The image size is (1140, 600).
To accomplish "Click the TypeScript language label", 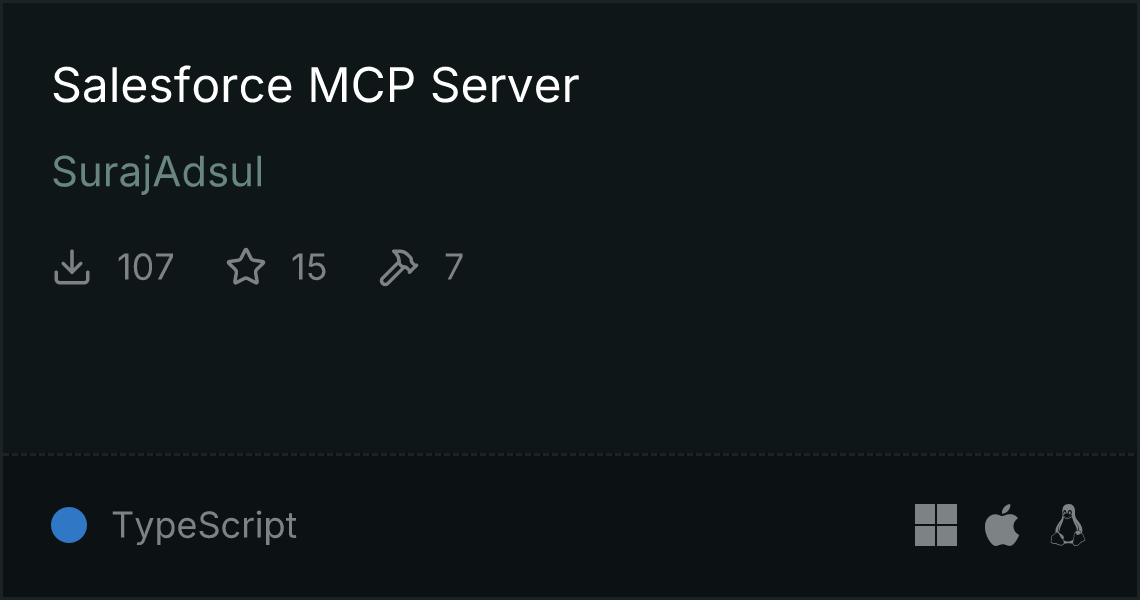I will [204, 526].
